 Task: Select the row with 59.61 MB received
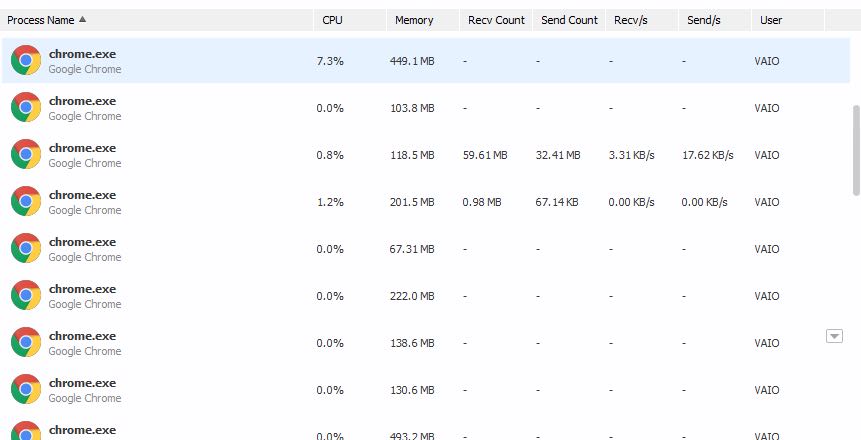click(426, 155)
